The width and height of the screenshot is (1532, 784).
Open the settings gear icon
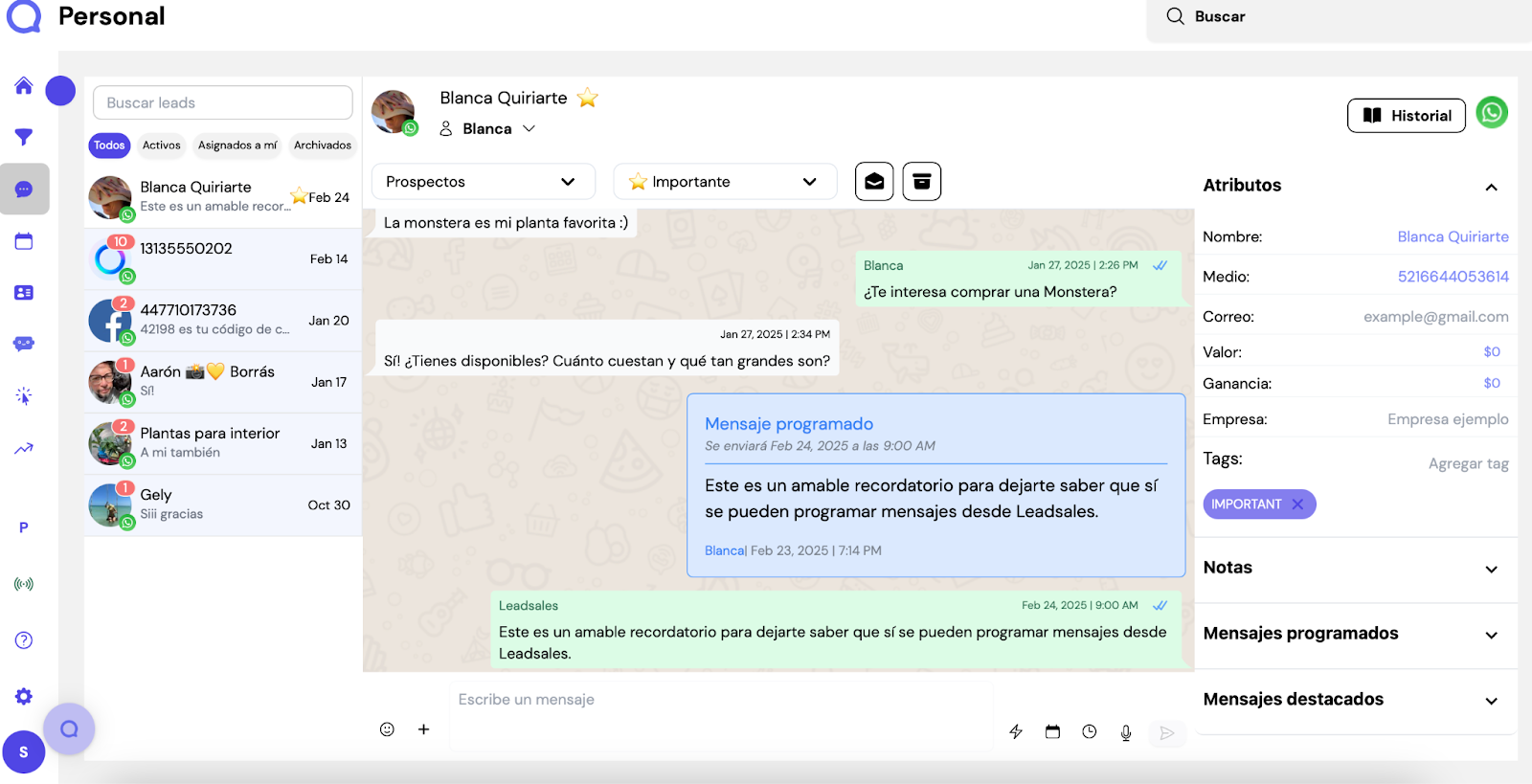click(x=24, y=696)
